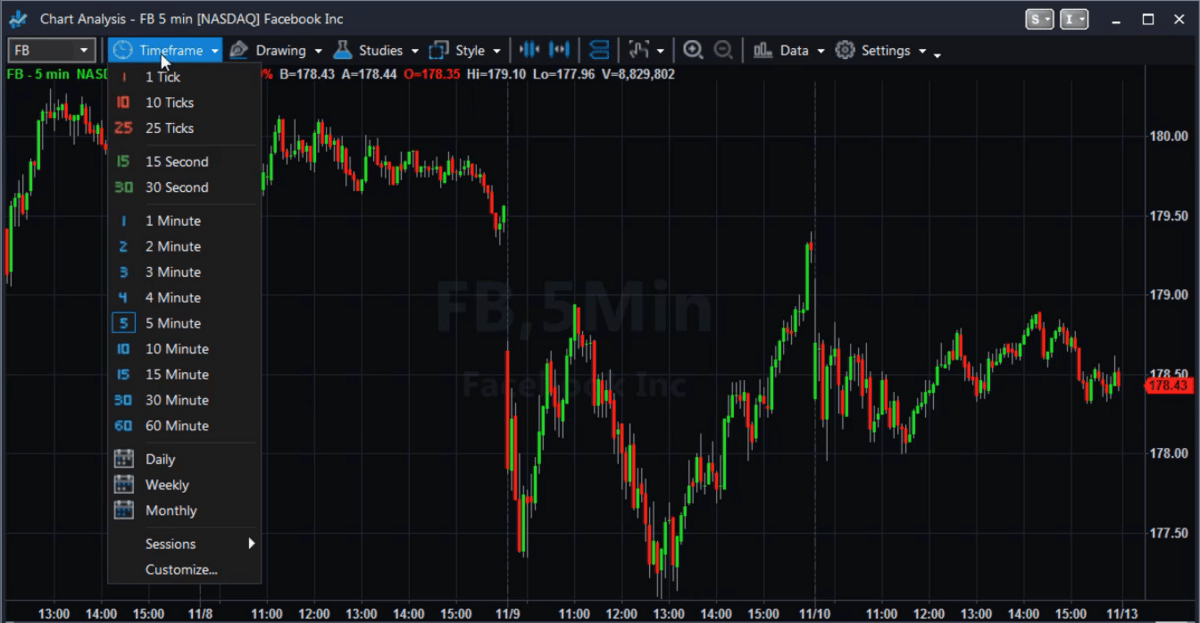The height and width of the screenshot is (623, 1200).
Task: Select 15 Second timeframe
Action: tap(184, 161)
